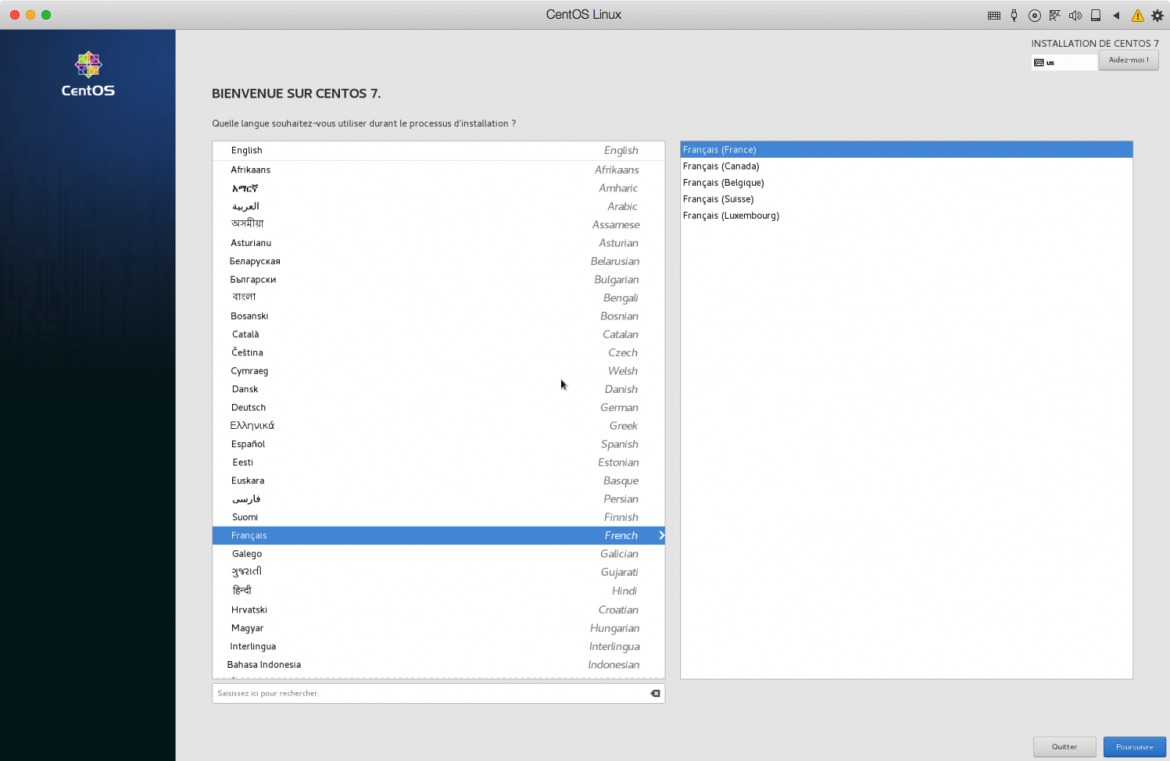Focus the language search input field
Screen dimensions: 1170x761
pyautogui.click(x=428, y=693)
